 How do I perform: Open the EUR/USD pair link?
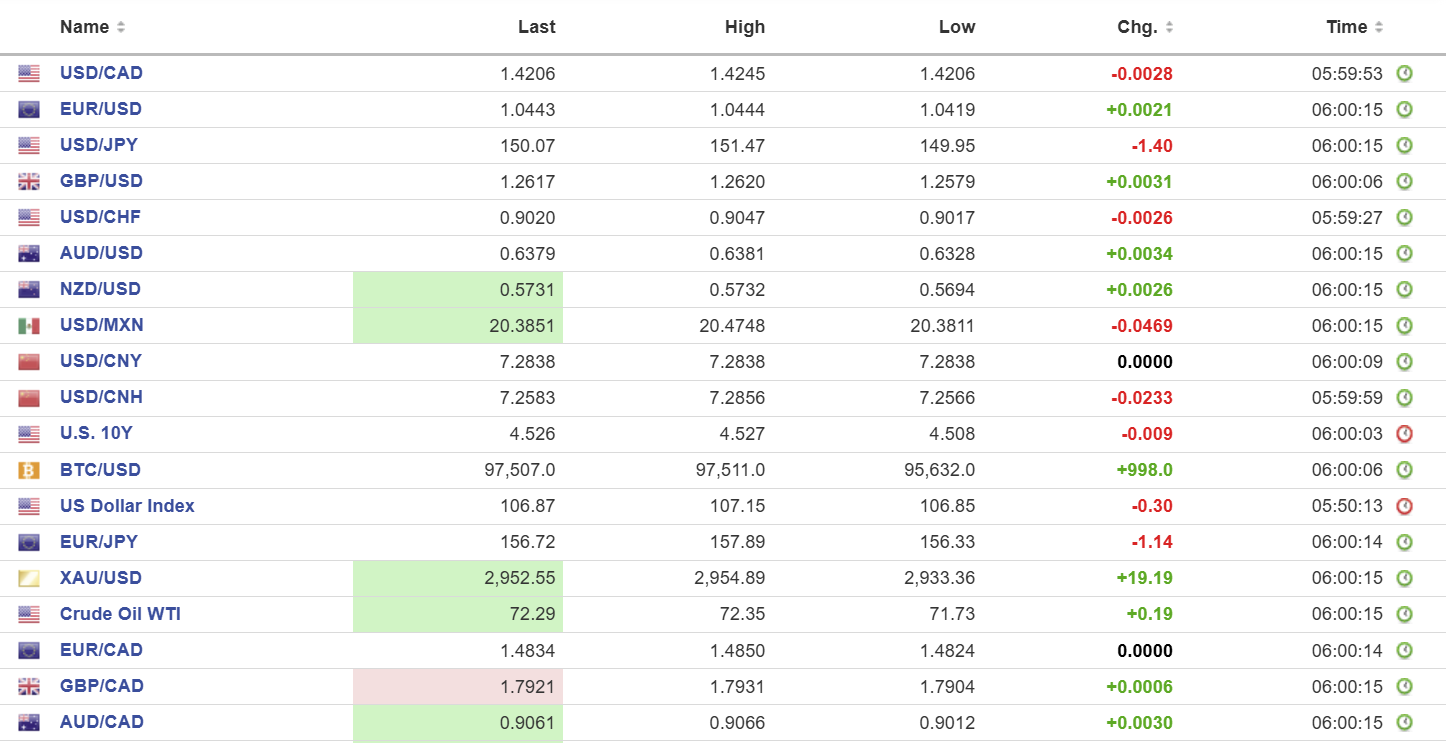click(x=101, y=109)
